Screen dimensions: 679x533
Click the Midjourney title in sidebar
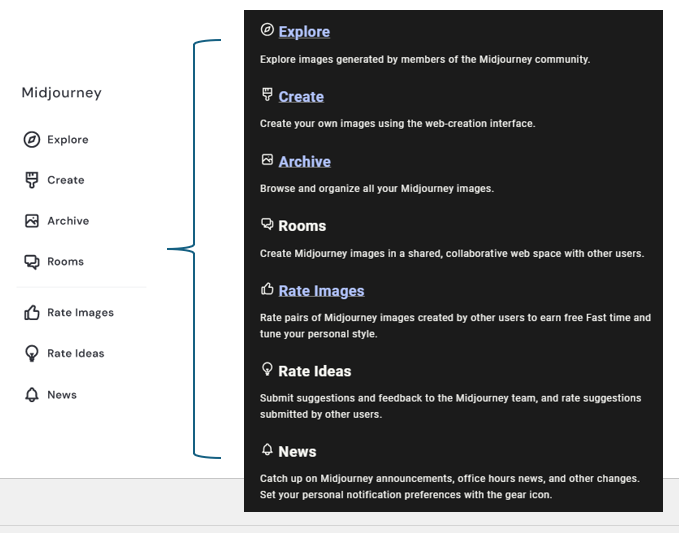pos(61,93)
